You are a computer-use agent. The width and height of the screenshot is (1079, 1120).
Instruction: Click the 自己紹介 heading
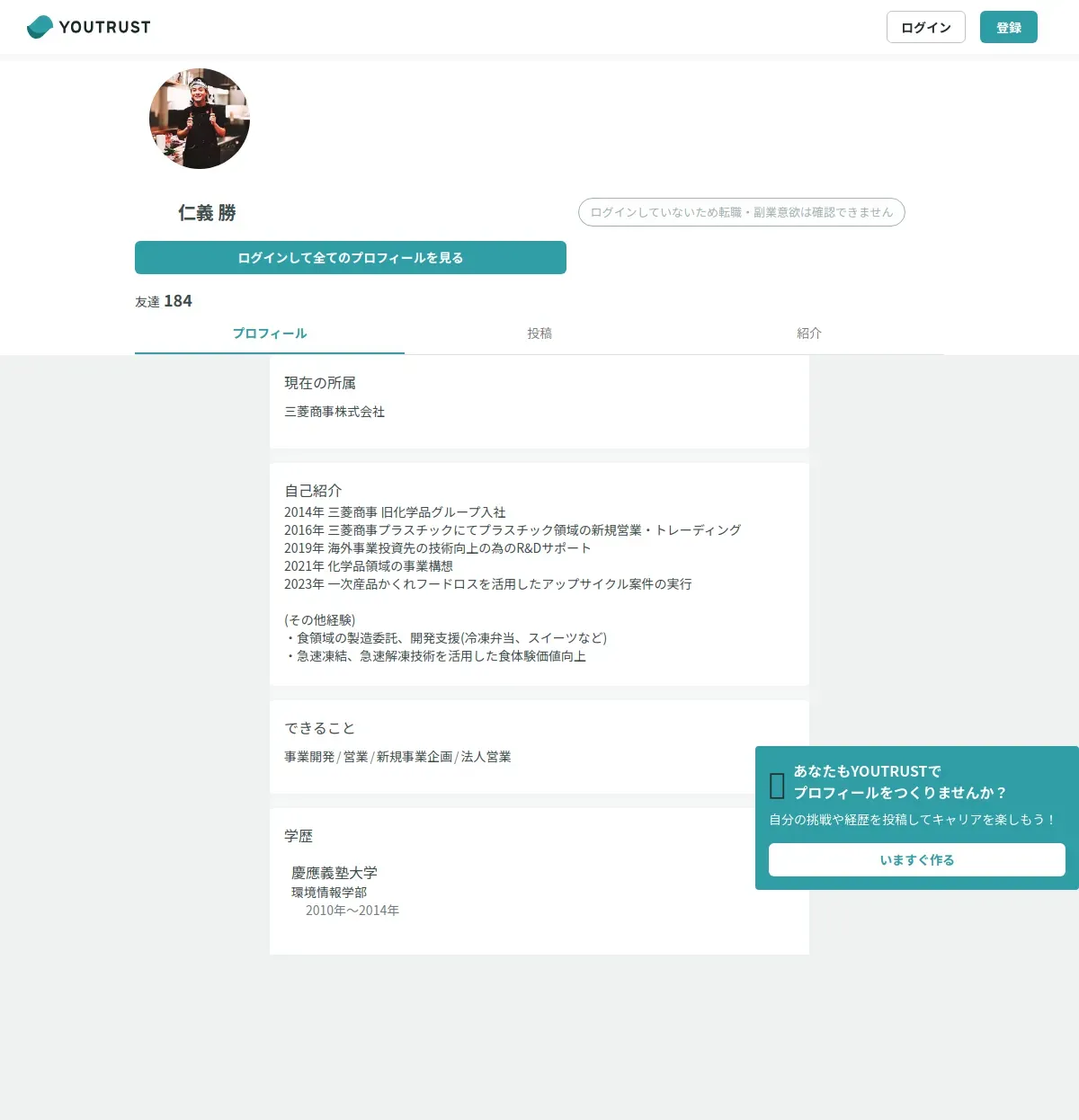click(x=313, y=491)
